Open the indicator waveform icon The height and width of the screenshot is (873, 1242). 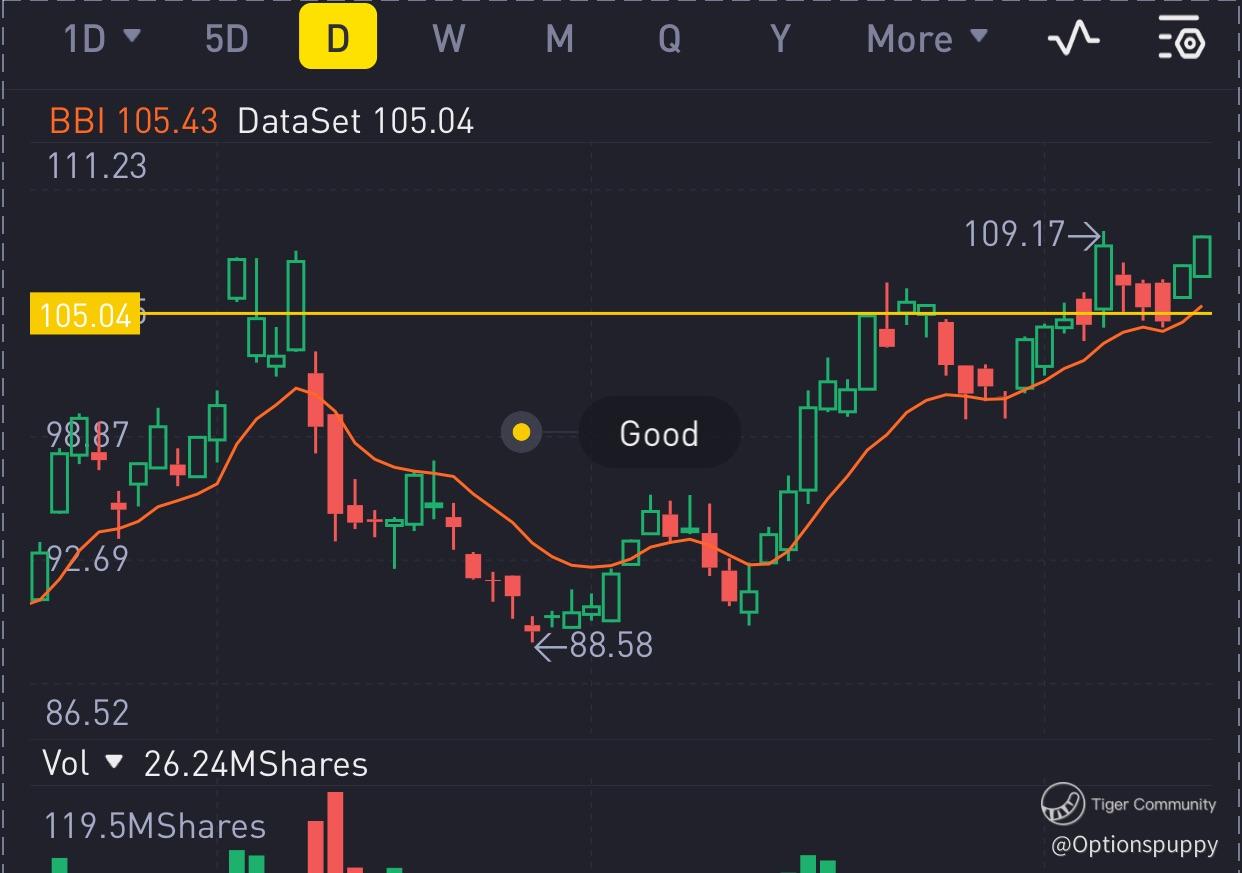point(1073,39)
